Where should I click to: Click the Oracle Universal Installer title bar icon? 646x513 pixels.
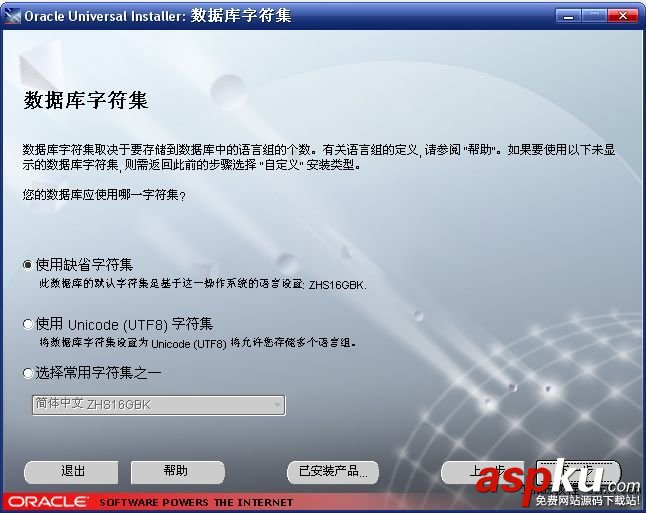click(x=12, y=16)
